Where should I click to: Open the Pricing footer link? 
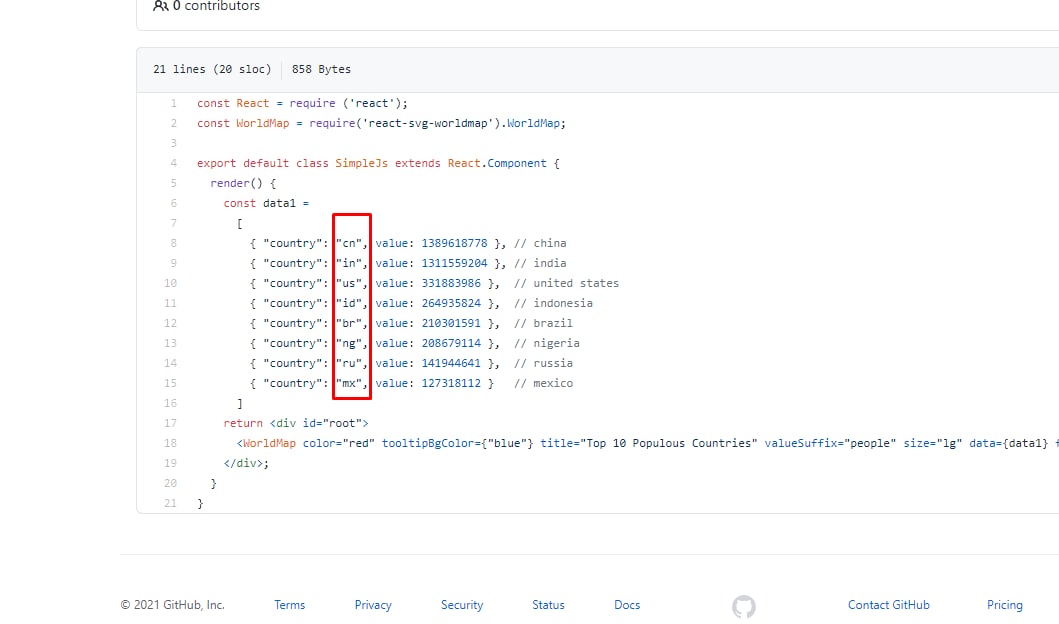(x=1004, y=605)
